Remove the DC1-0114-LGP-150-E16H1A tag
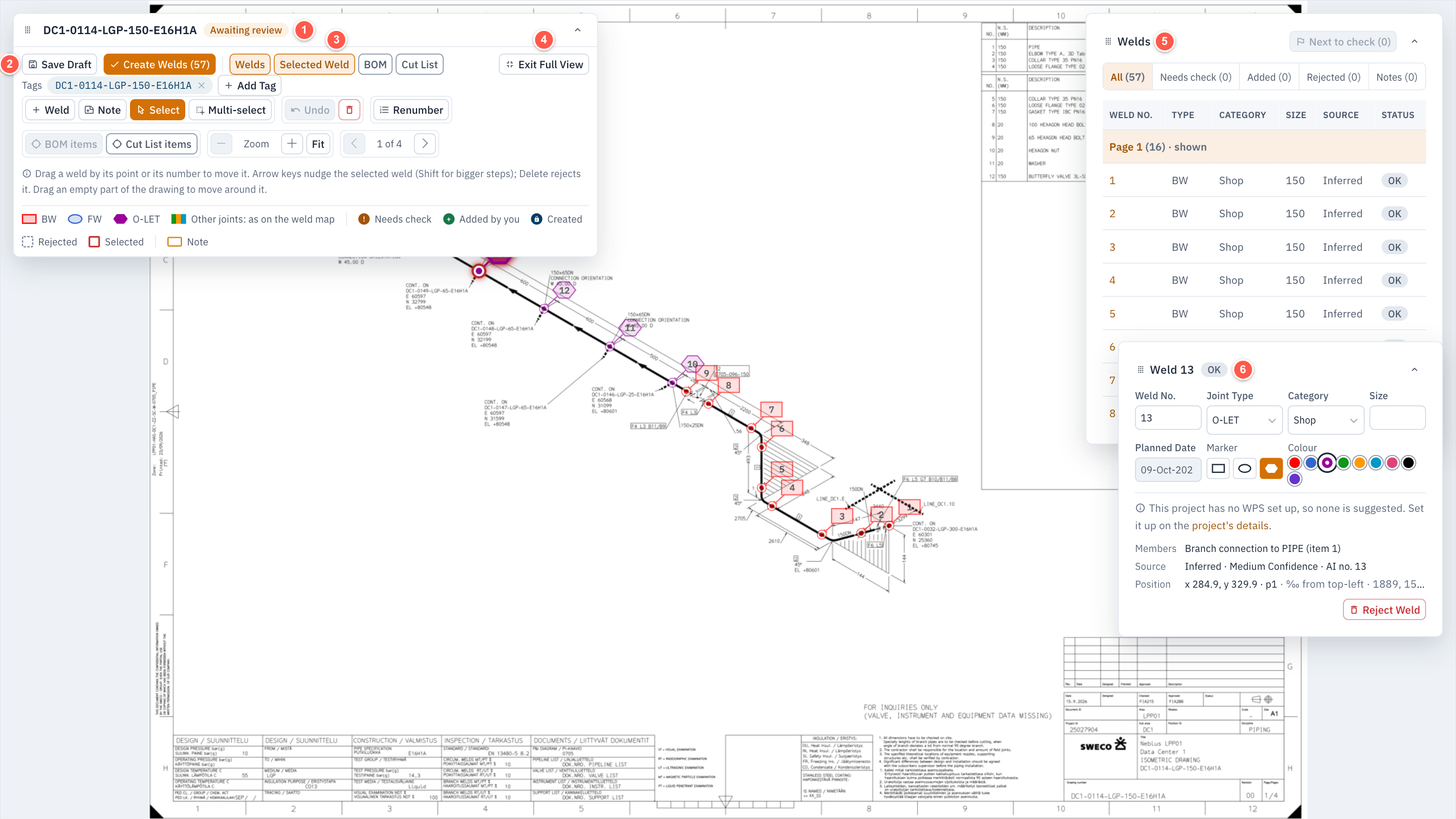The height and width of the screenshot is (819, 1456). [x=201, y=86]
